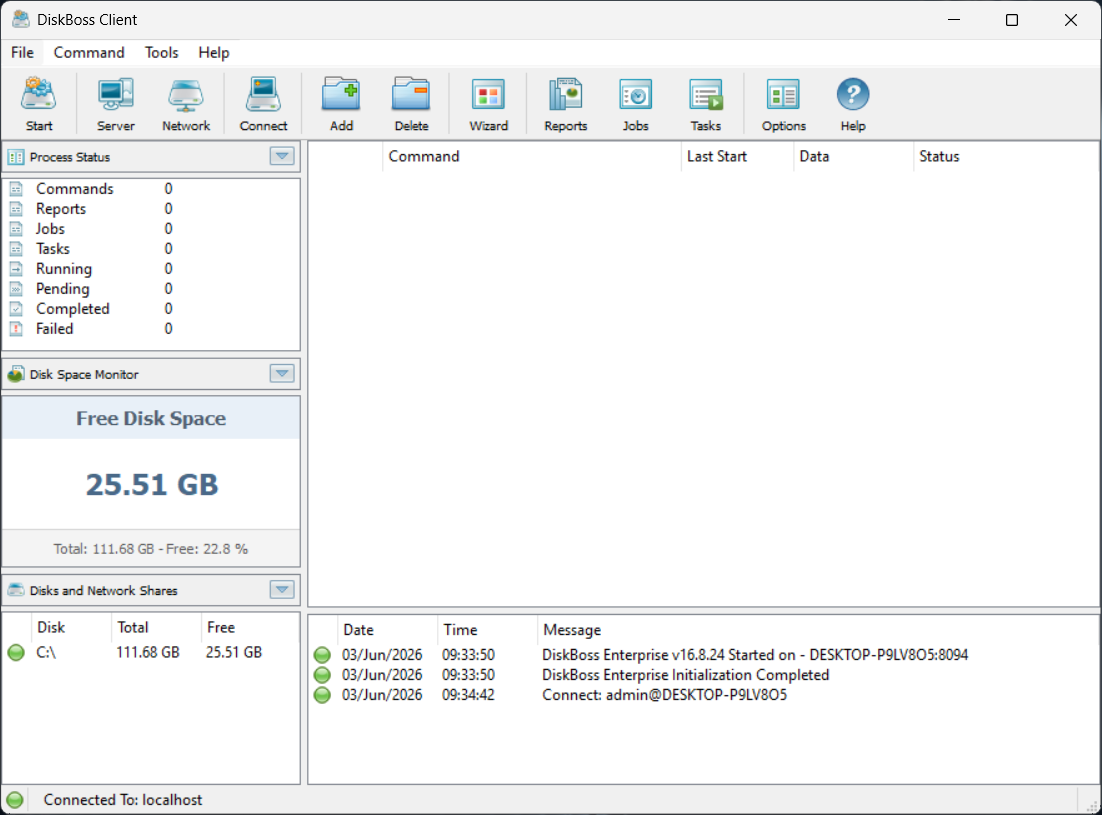Select the 'DiskBoss Enterprise Initialization Completed' log message

click(x=685, y=675)
